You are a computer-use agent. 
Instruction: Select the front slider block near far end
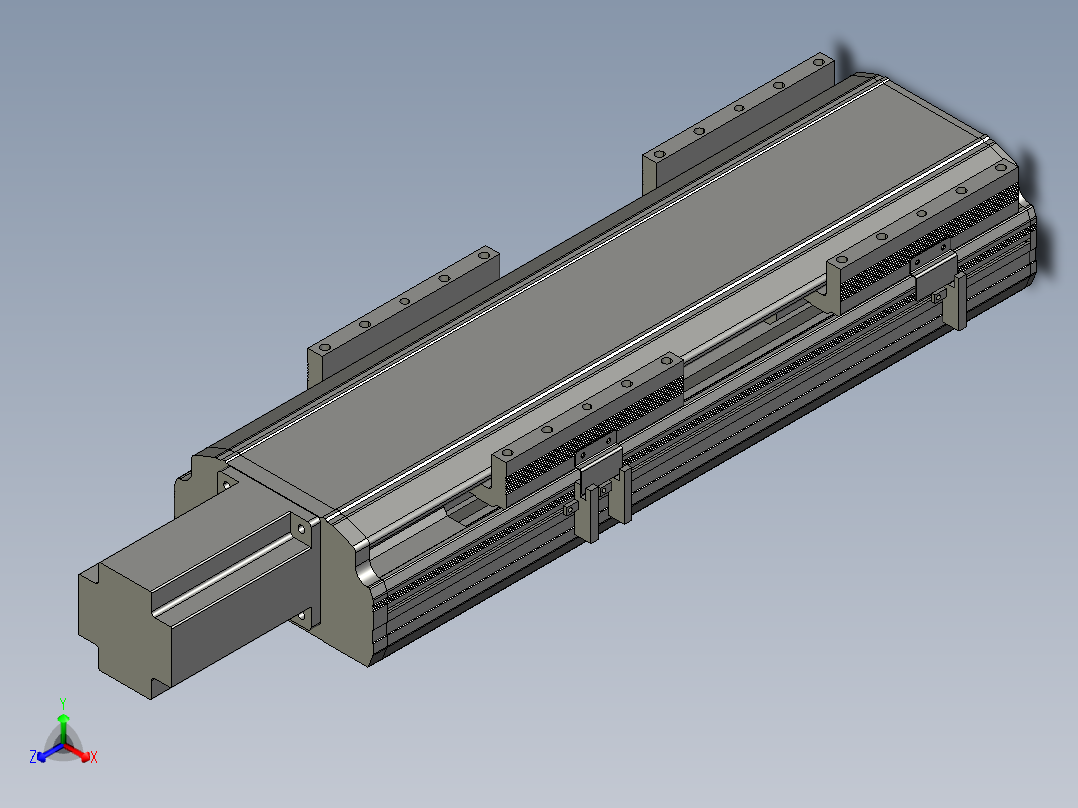click(923, 237)
